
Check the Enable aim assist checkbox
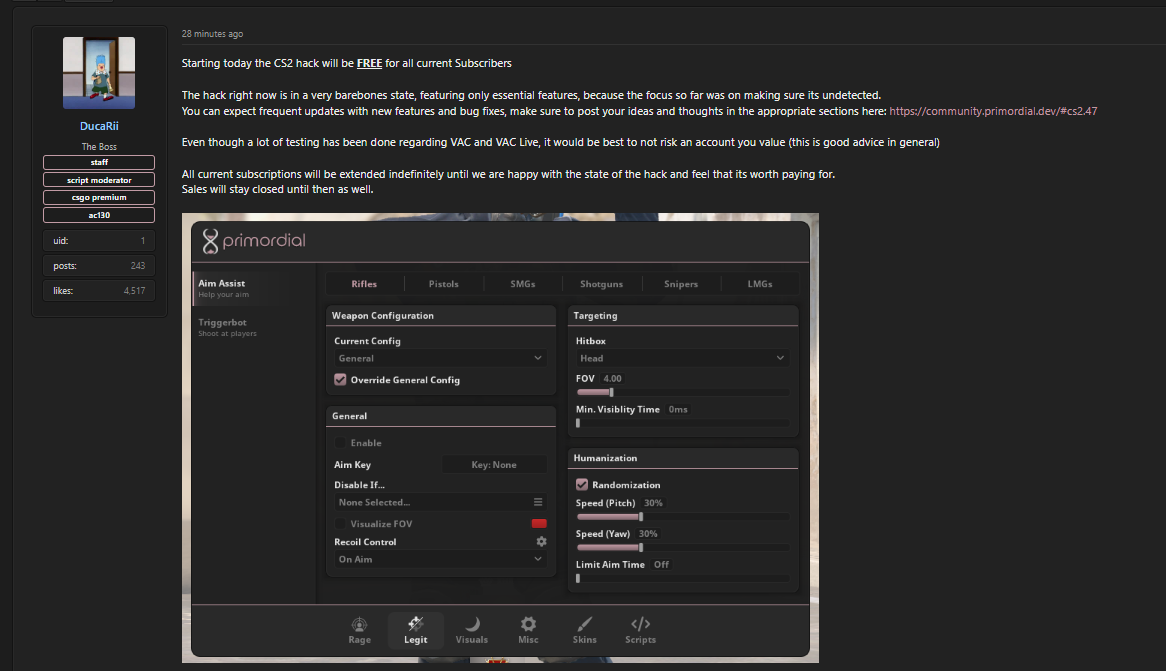point(341,443)
